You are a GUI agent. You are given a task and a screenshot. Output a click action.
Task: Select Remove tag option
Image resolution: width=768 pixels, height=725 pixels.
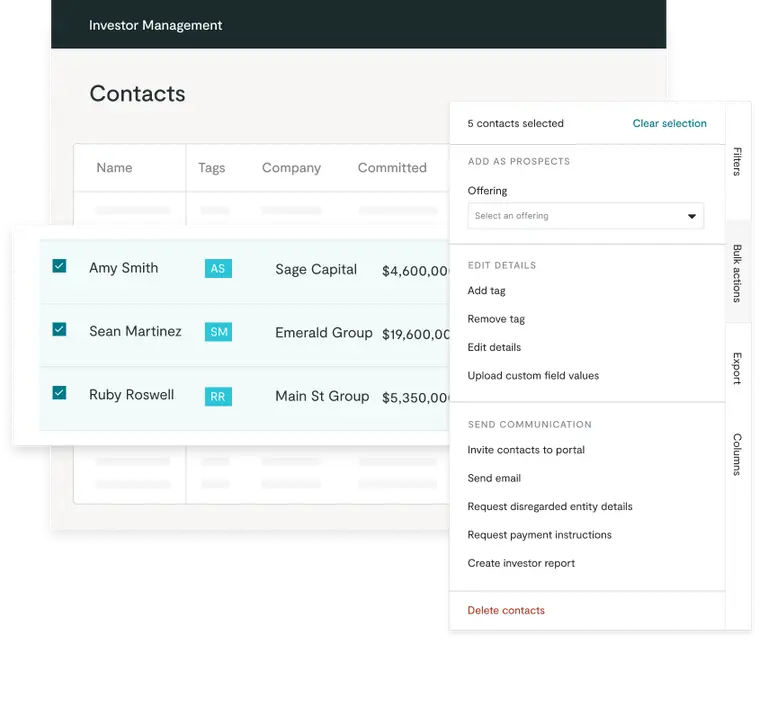point(496,319)
